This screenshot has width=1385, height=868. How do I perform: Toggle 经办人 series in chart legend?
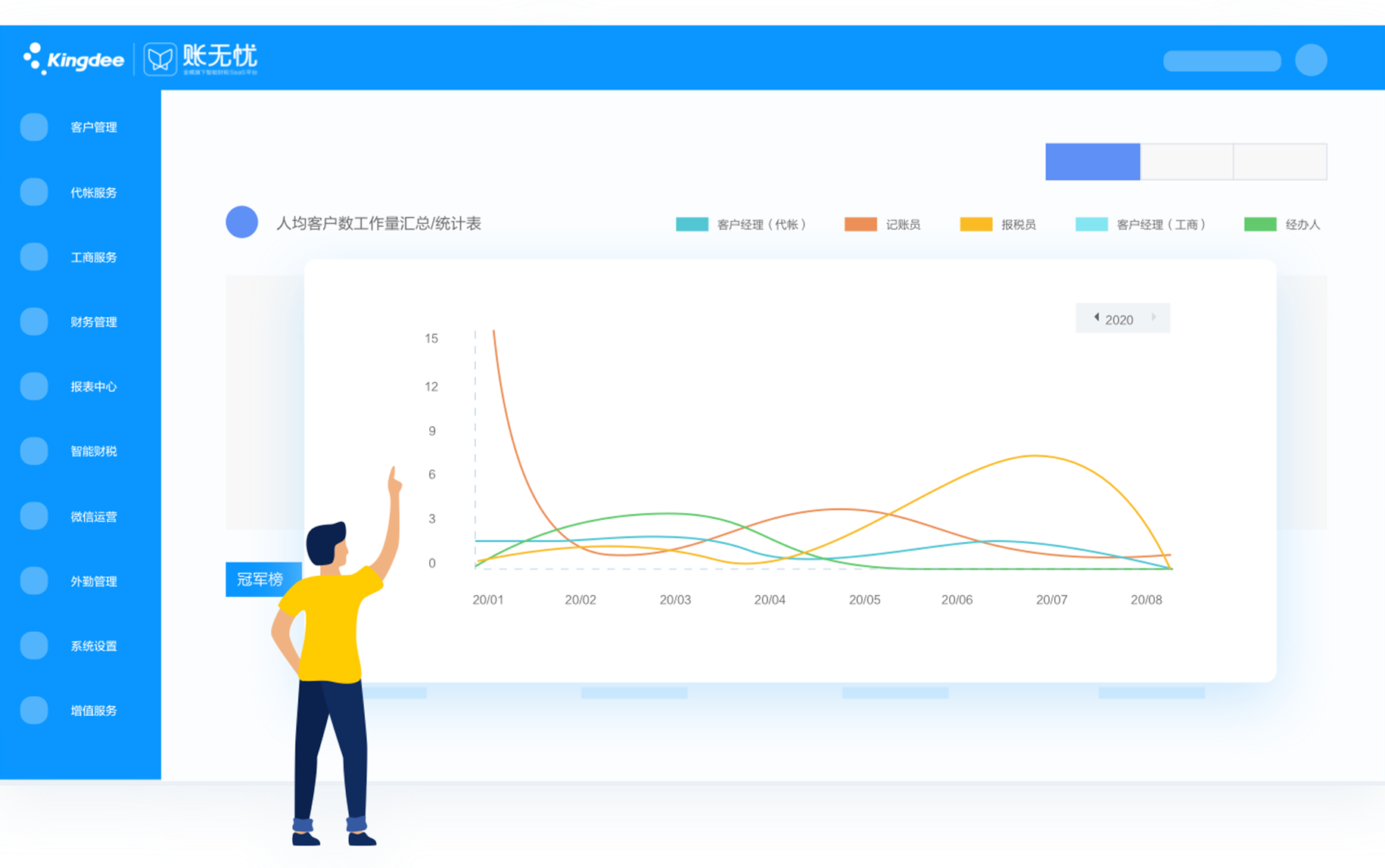(1282, 225)
